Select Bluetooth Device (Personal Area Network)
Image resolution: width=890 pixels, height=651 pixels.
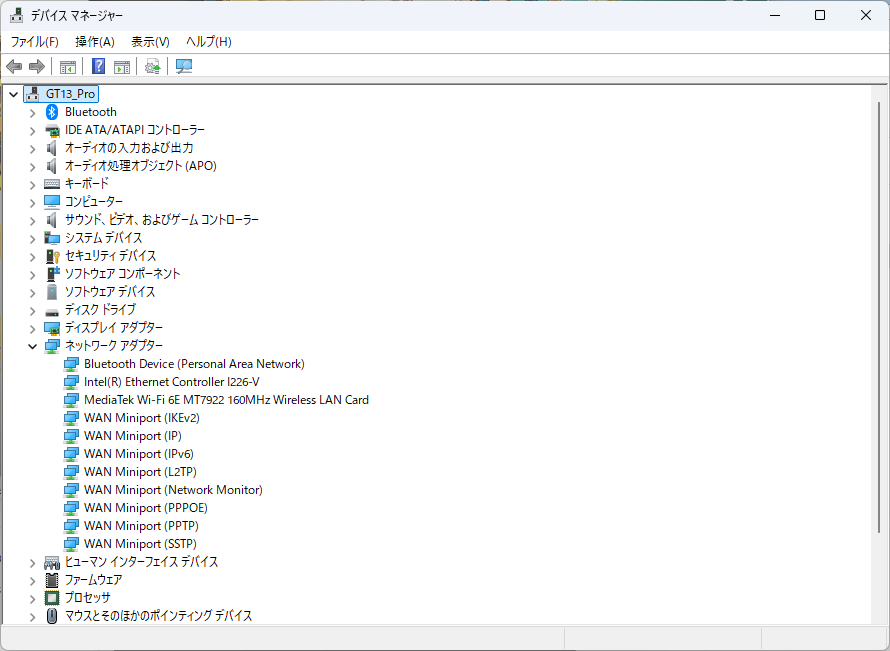(x=194, y=364)
